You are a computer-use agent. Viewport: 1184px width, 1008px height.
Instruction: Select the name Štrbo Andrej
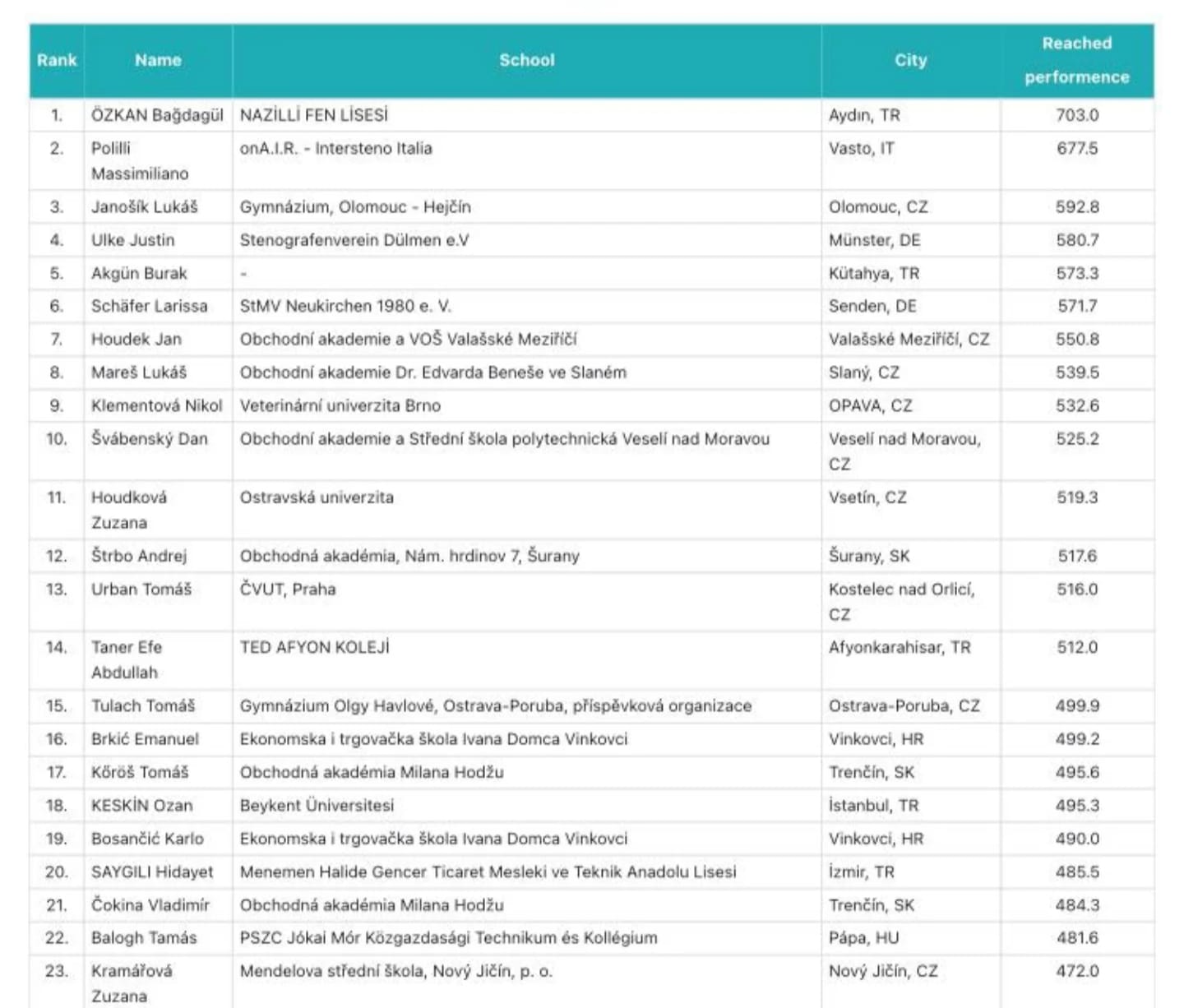point(139,556)
